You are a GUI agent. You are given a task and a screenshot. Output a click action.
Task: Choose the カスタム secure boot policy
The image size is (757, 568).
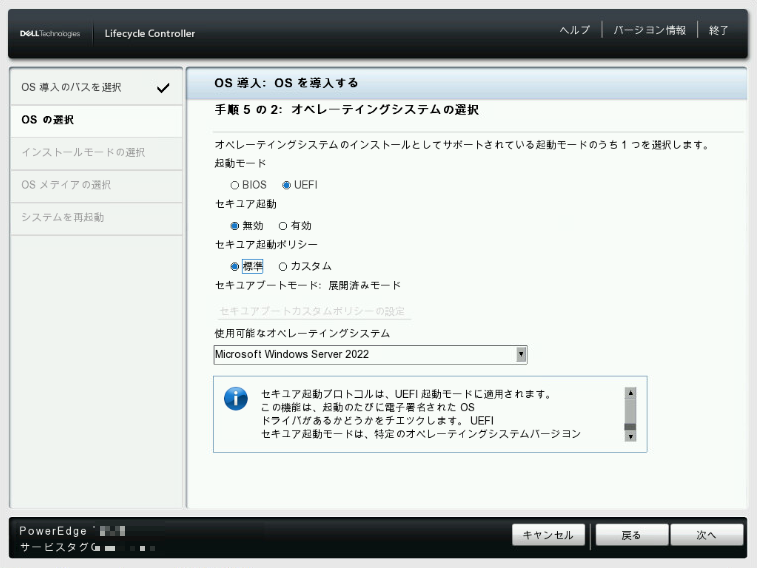283,266
